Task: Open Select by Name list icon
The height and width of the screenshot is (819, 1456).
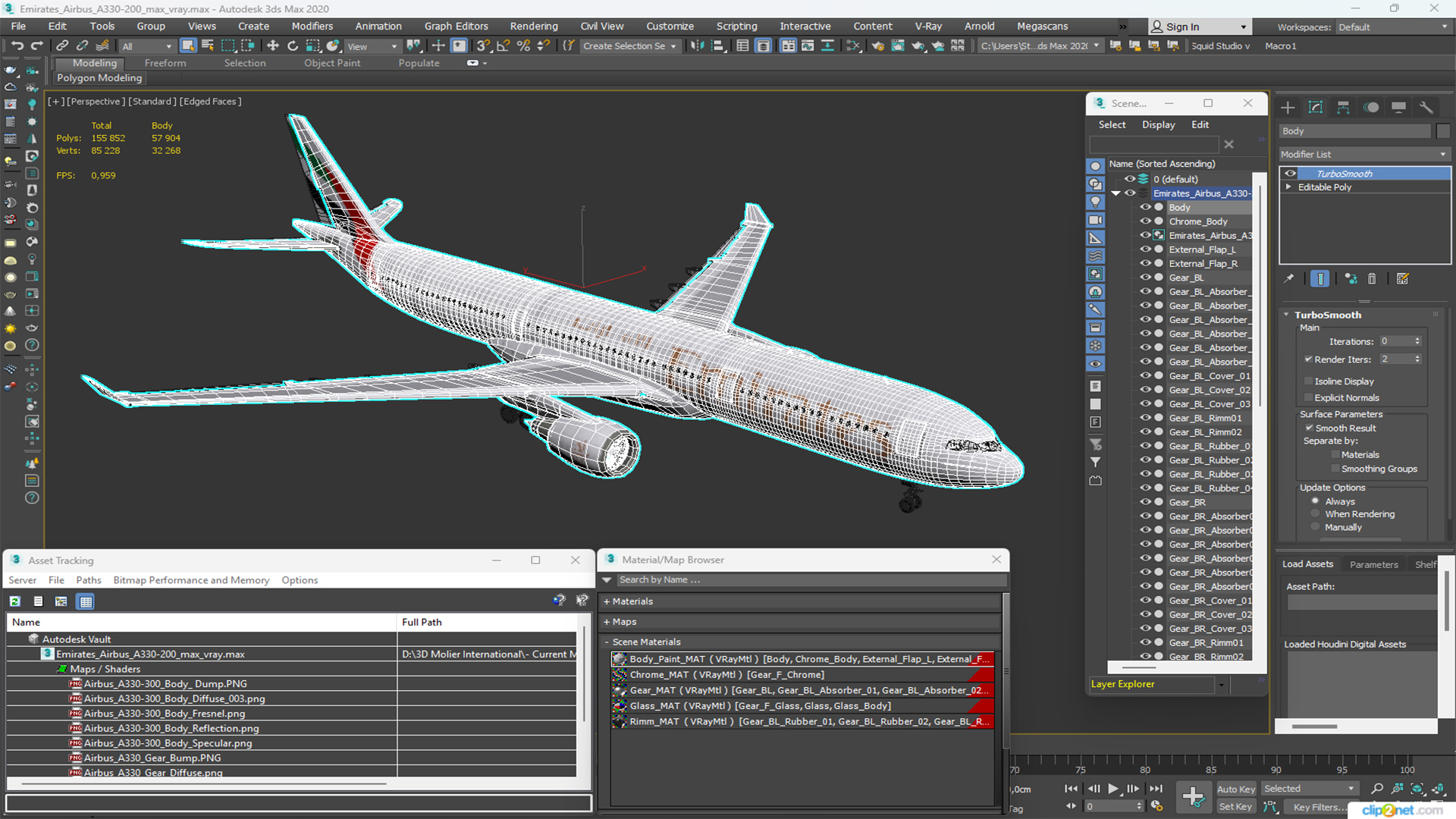Action: pos(208,46)
